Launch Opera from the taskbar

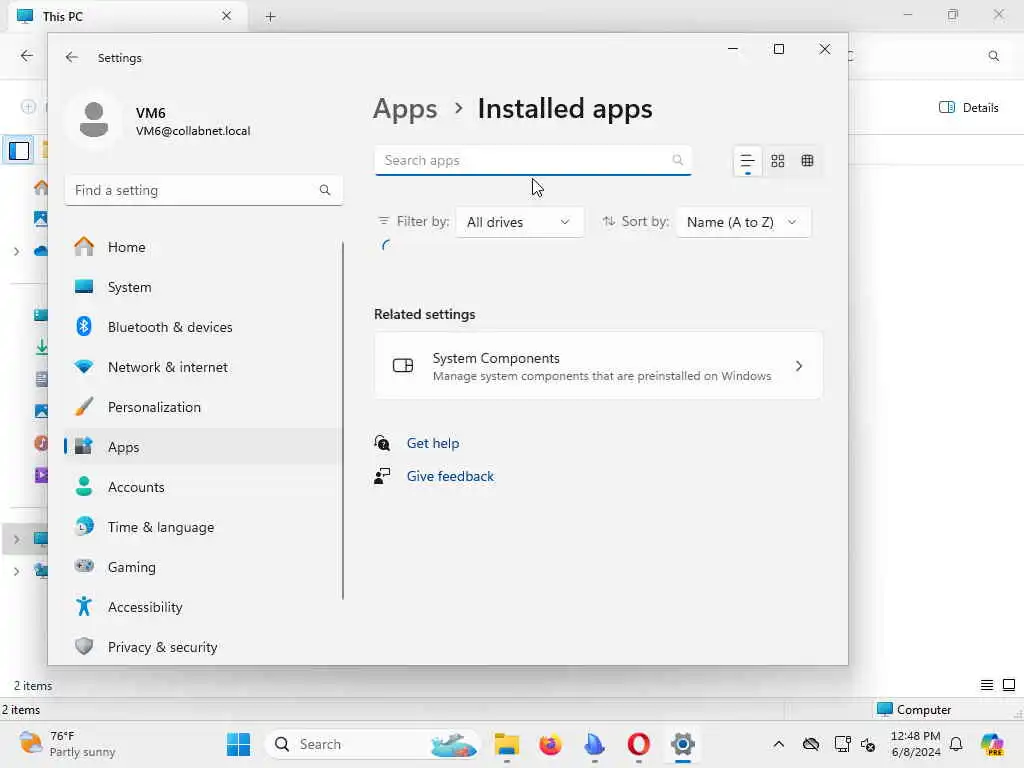pos(639,744)
